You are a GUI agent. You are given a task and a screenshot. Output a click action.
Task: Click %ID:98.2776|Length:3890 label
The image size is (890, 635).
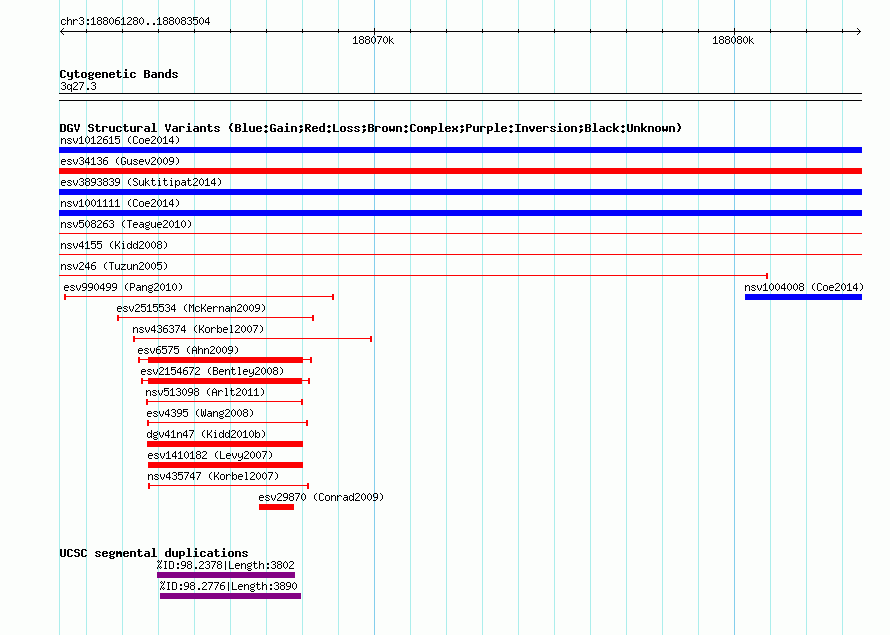pos(228,586)
